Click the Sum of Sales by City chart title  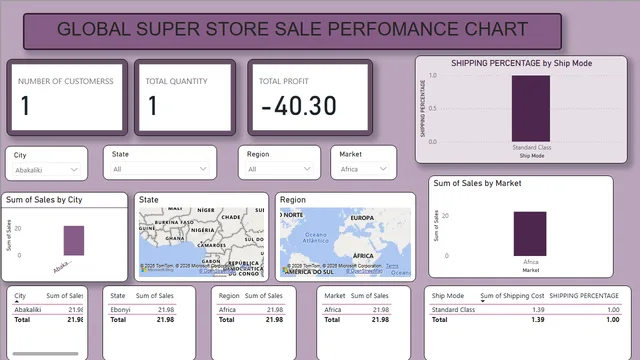[x=44, y=200]
